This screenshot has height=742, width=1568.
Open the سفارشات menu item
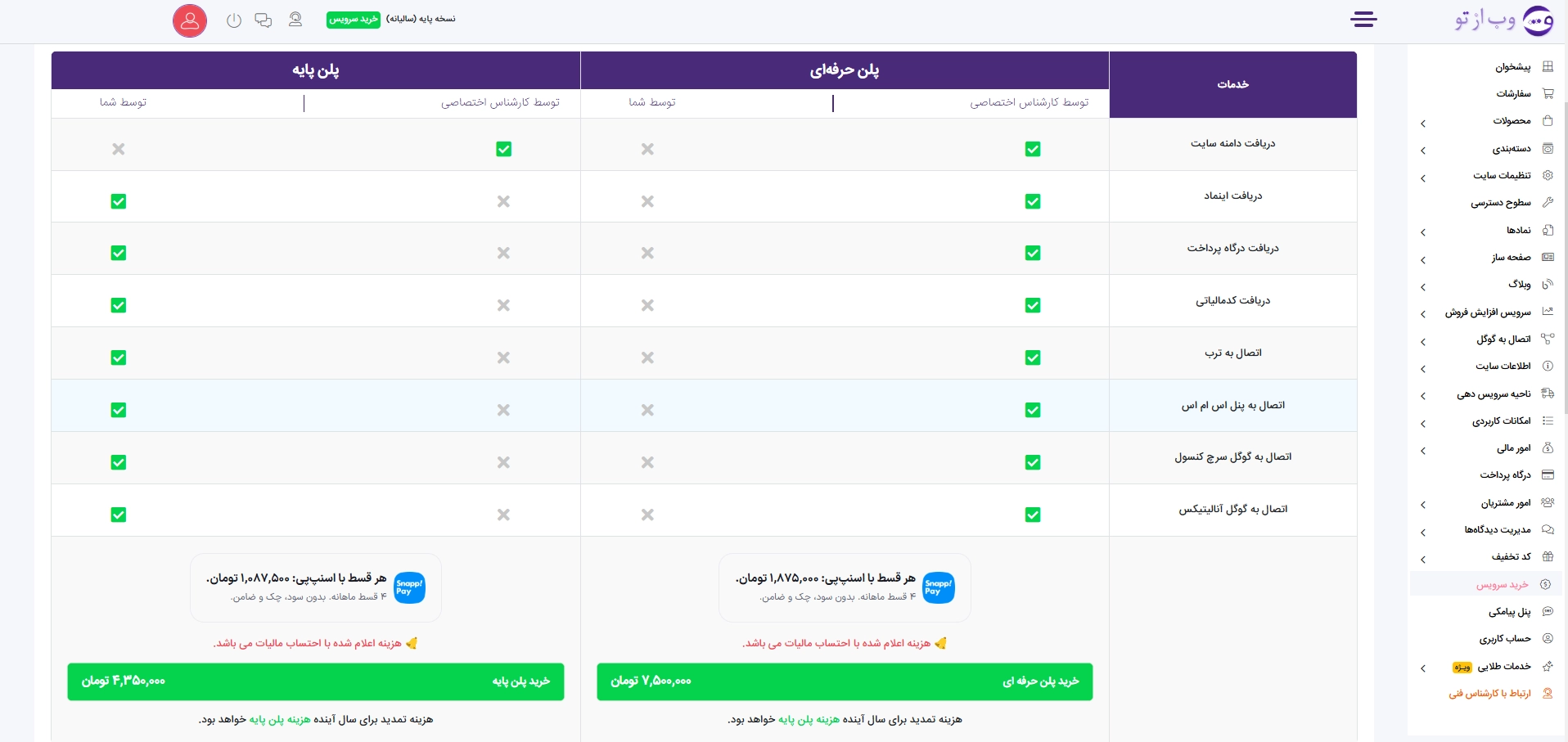coord(1514,94)
